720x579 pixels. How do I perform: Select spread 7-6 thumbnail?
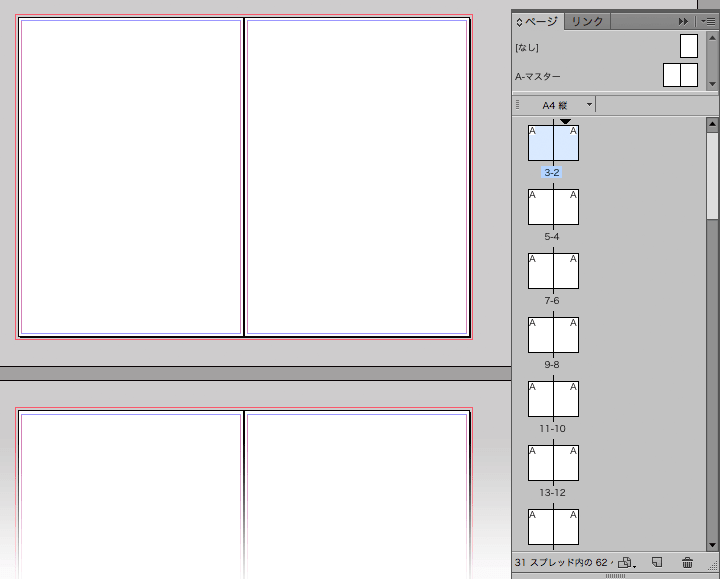(553, 271)
